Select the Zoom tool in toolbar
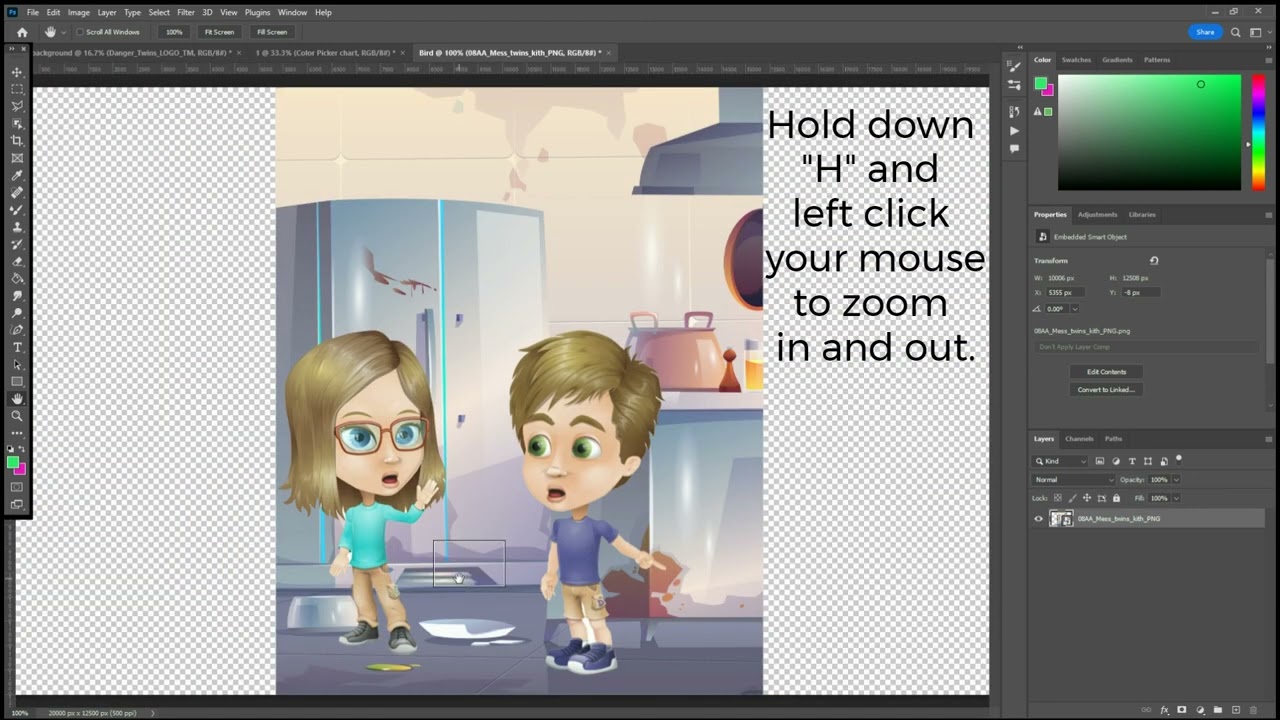The image size is (1280, 720). click(17, 416)
